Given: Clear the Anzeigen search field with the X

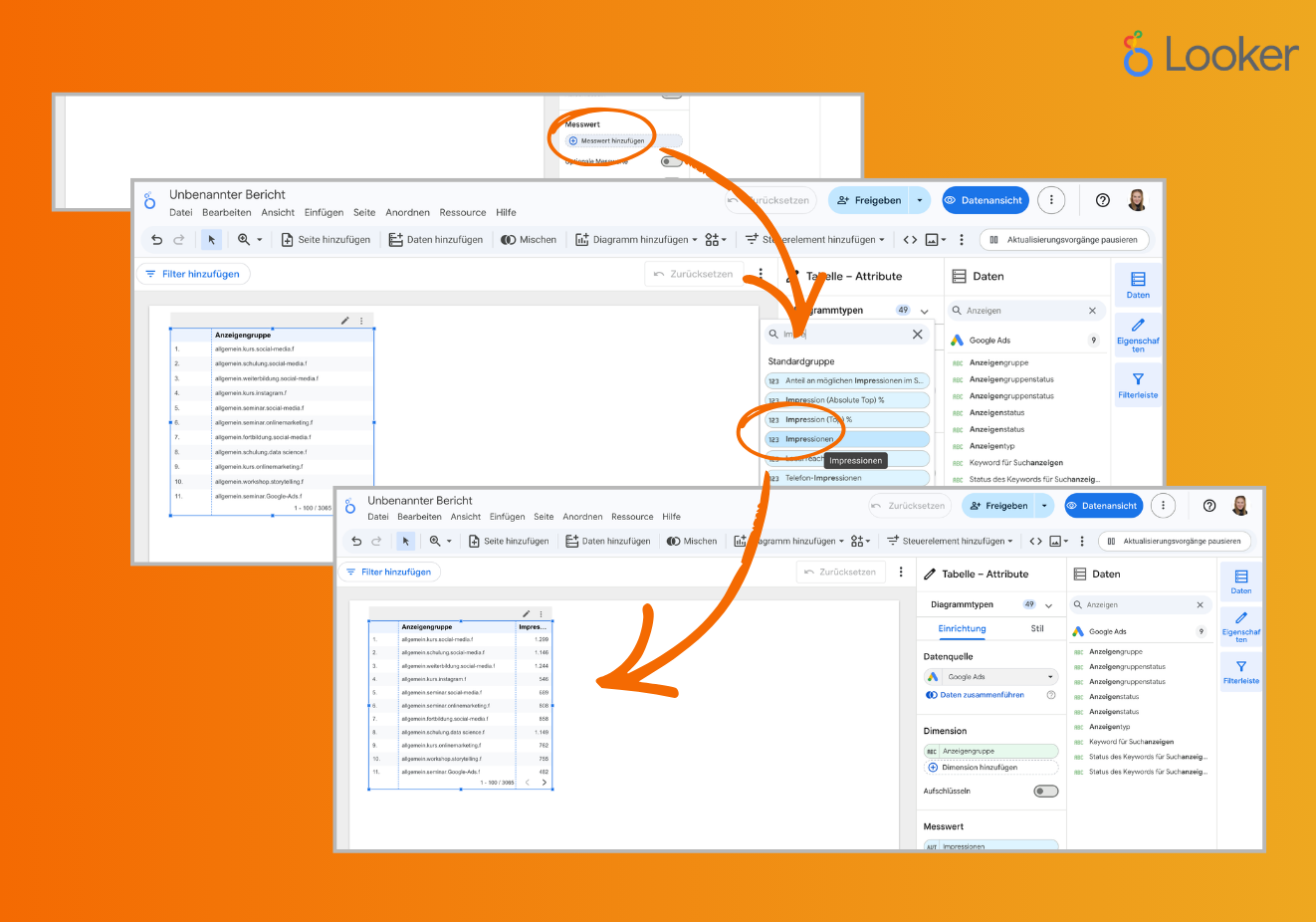Looking at the screenshot, I should 1200,604.
